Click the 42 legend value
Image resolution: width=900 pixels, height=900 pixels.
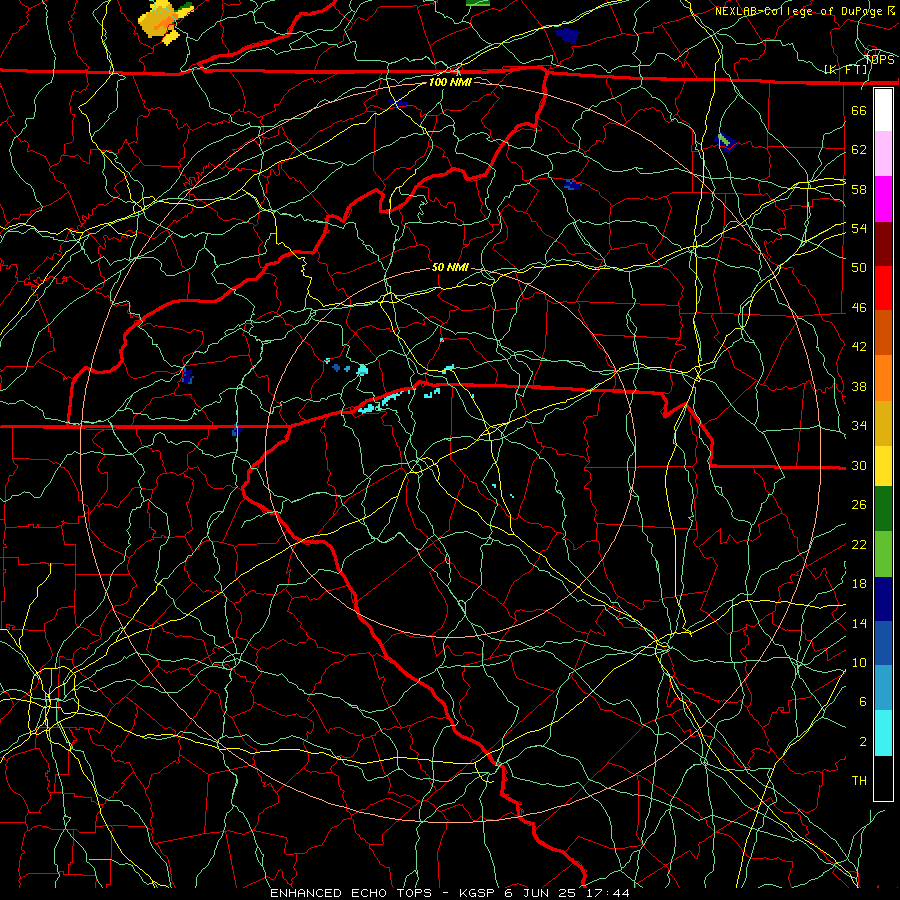pyautogui.click(x=859, y=347)
